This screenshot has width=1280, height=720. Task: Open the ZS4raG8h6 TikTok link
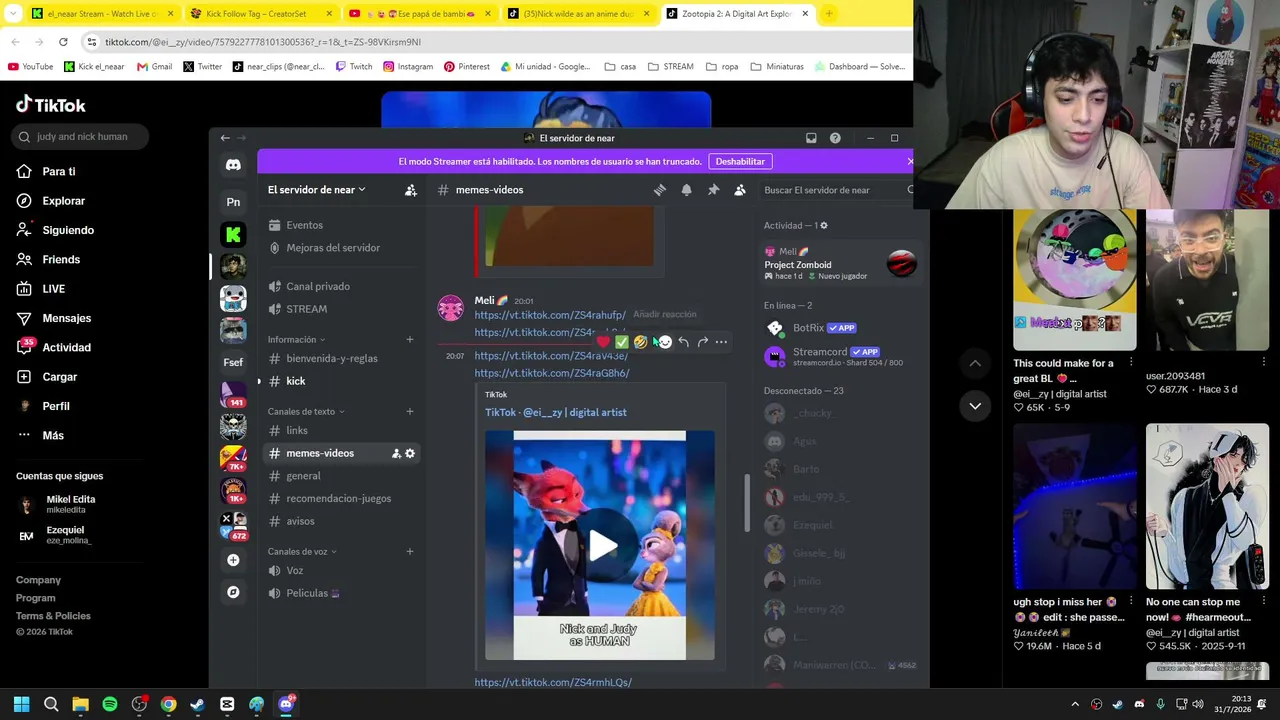pos(552,373)
